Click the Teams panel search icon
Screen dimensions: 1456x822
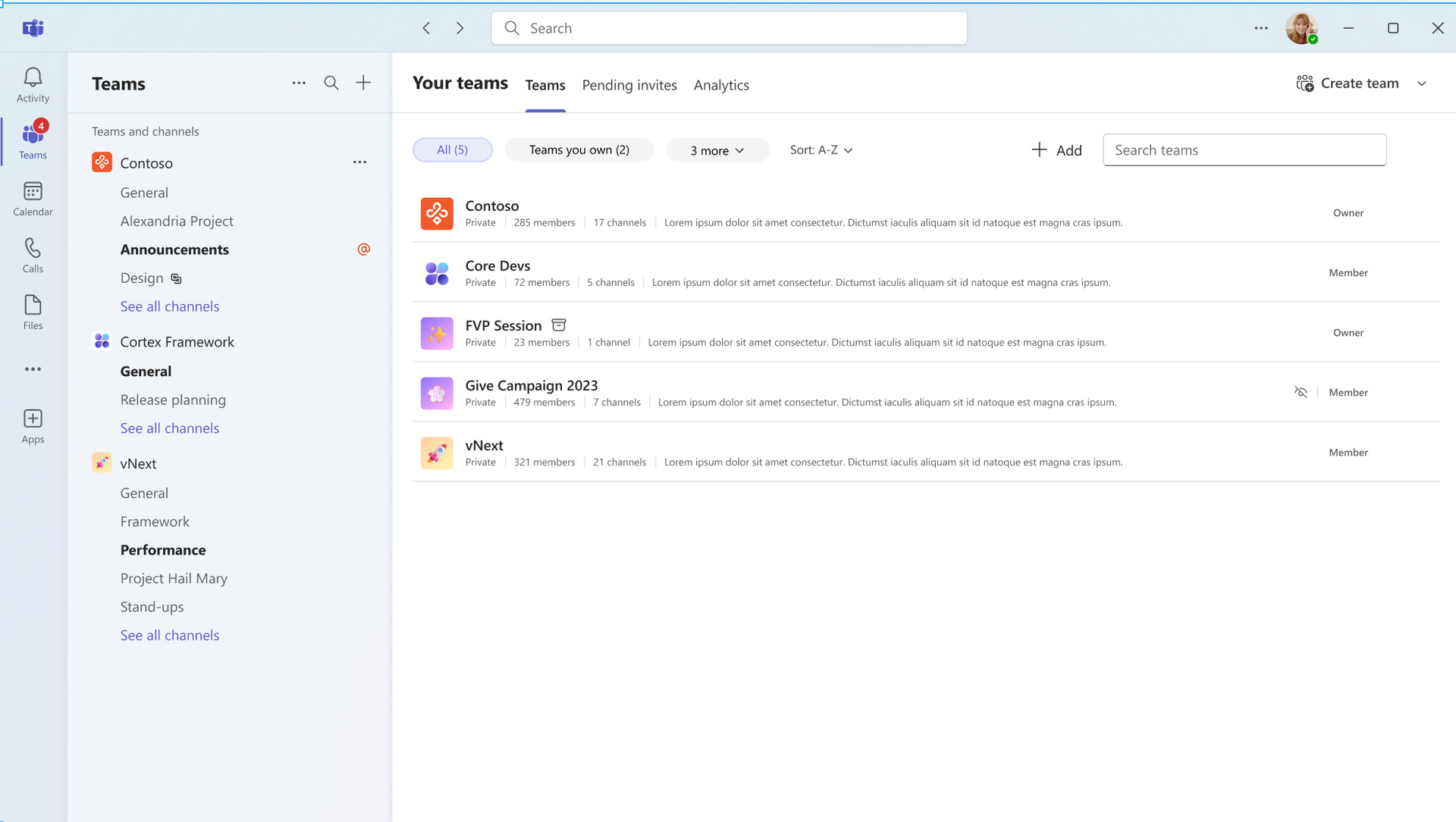[x=331, y=83]
